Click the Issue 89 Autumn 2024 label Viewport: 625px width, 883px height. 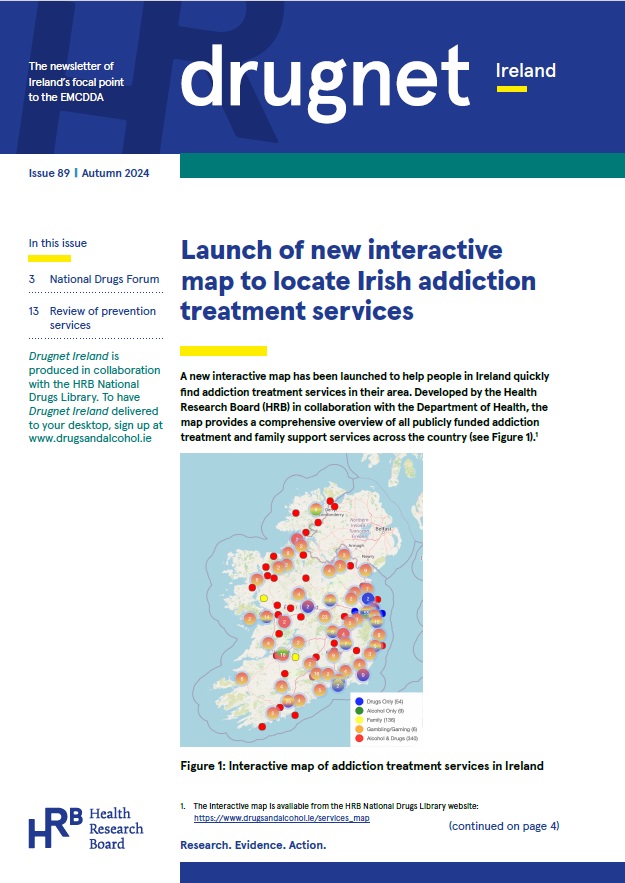click(89, 173)
